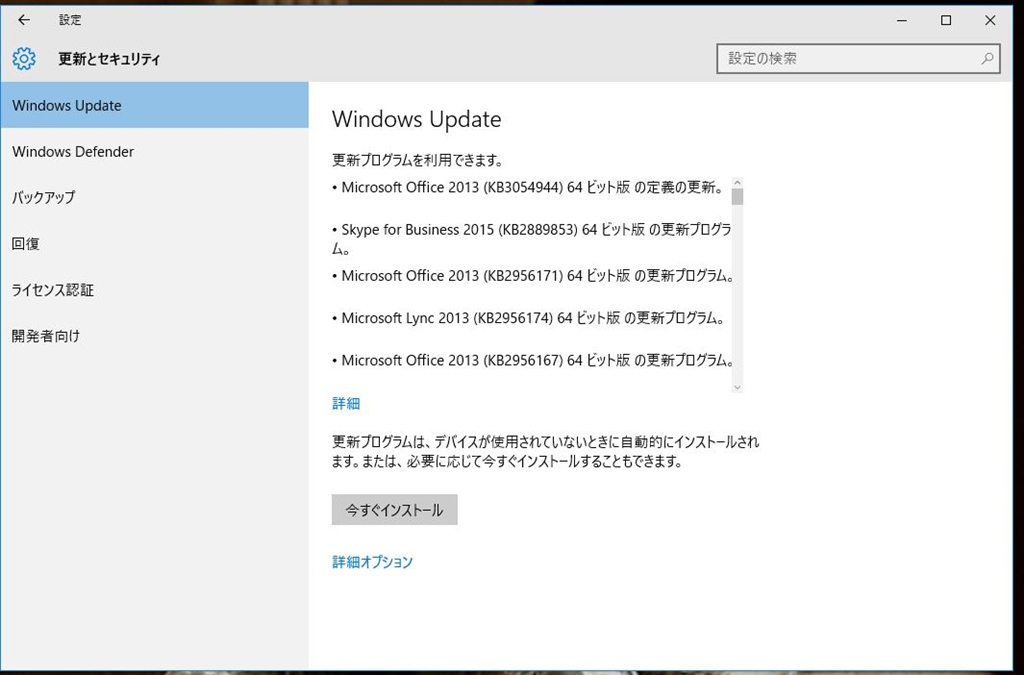The height and width of the screenshot is (675, 1024).
Task: Click the update list scrollbar thumb
Action: tap(737, 197)
